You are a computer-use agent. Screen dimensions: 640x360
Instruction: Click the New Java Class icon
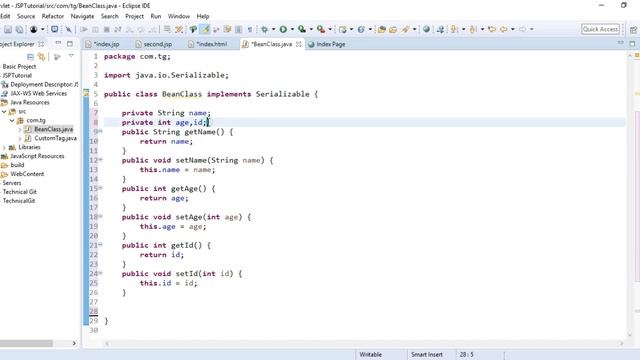[x=361, y=29]
